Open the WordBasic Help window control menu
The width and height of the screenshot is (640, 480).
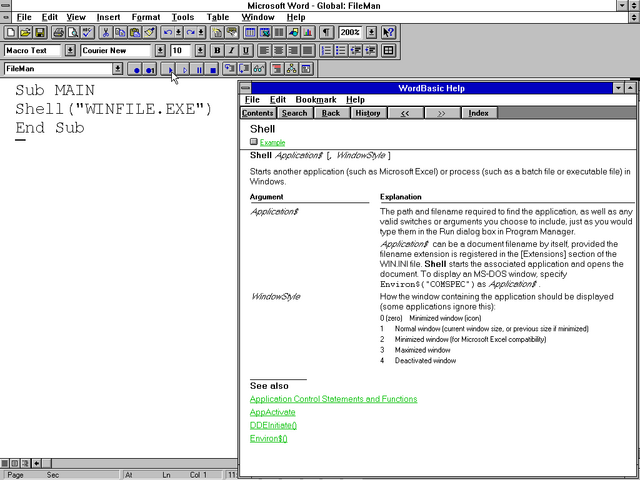245,88
